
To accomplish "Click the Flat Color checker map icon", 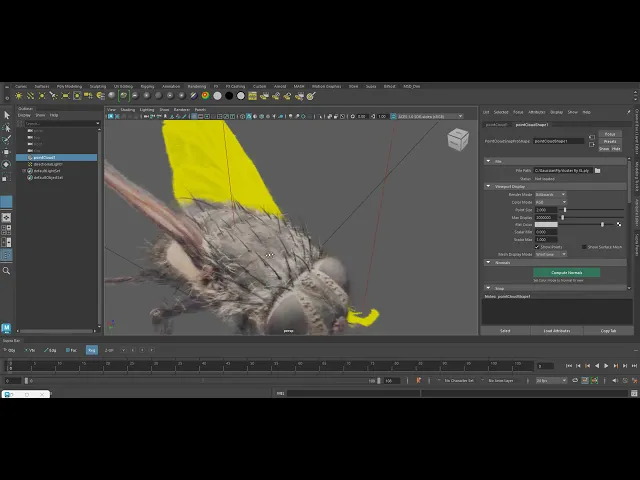I will coord(619,224).
